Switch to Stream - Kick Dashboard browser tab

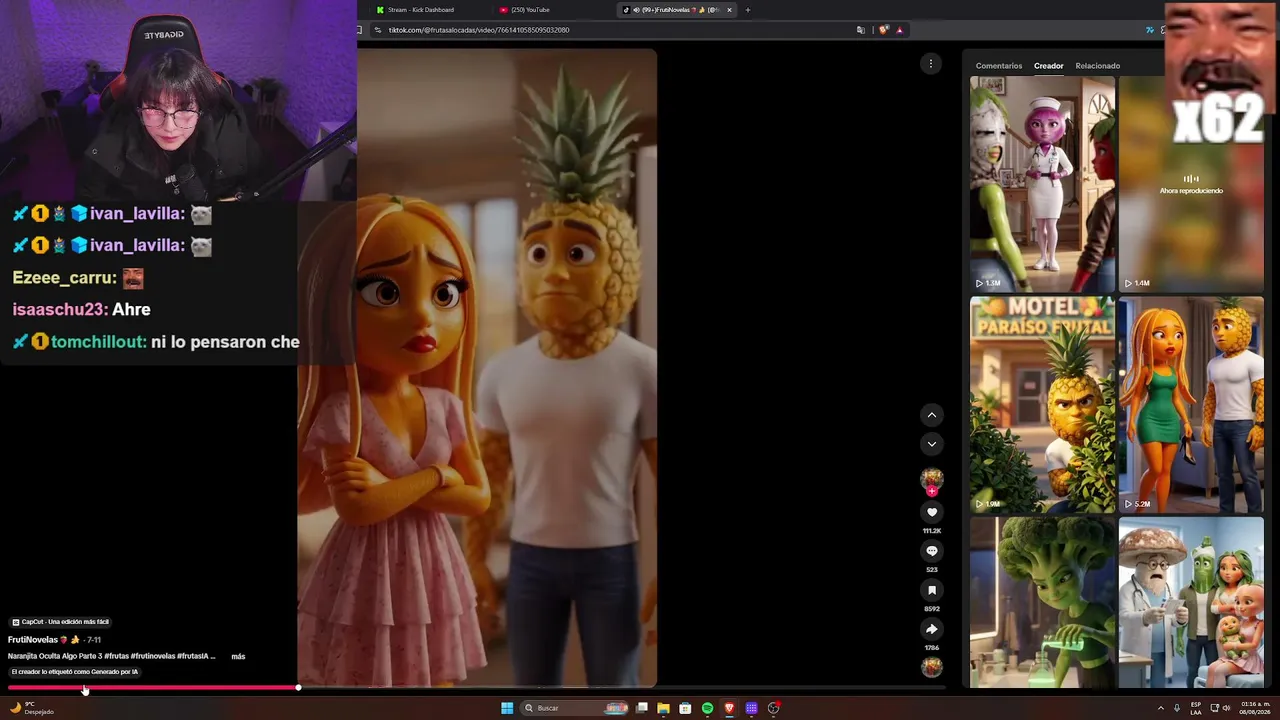click(426, 10)
